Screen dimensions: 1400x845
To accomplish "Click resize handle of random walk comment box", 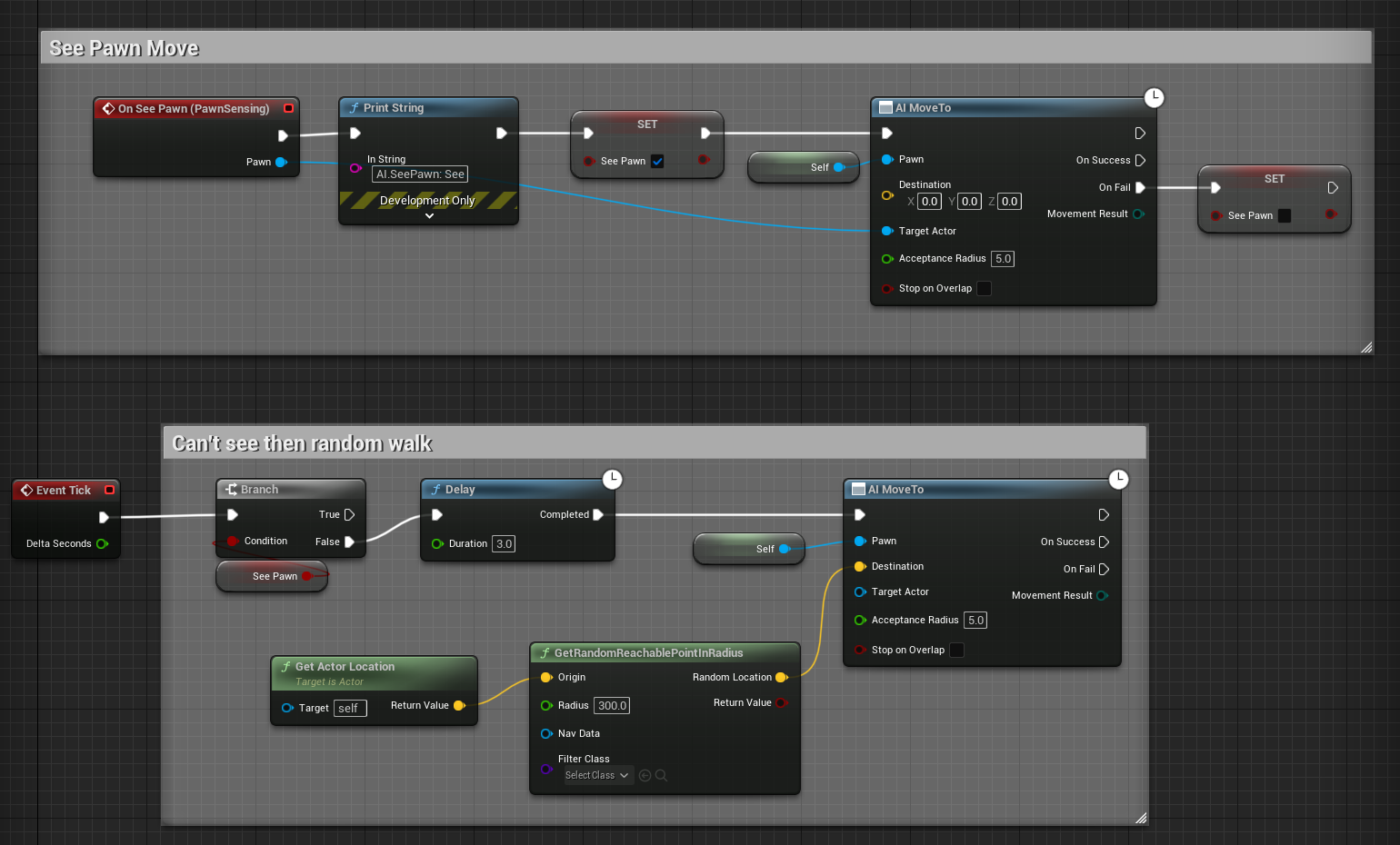I will point(1140,818).
